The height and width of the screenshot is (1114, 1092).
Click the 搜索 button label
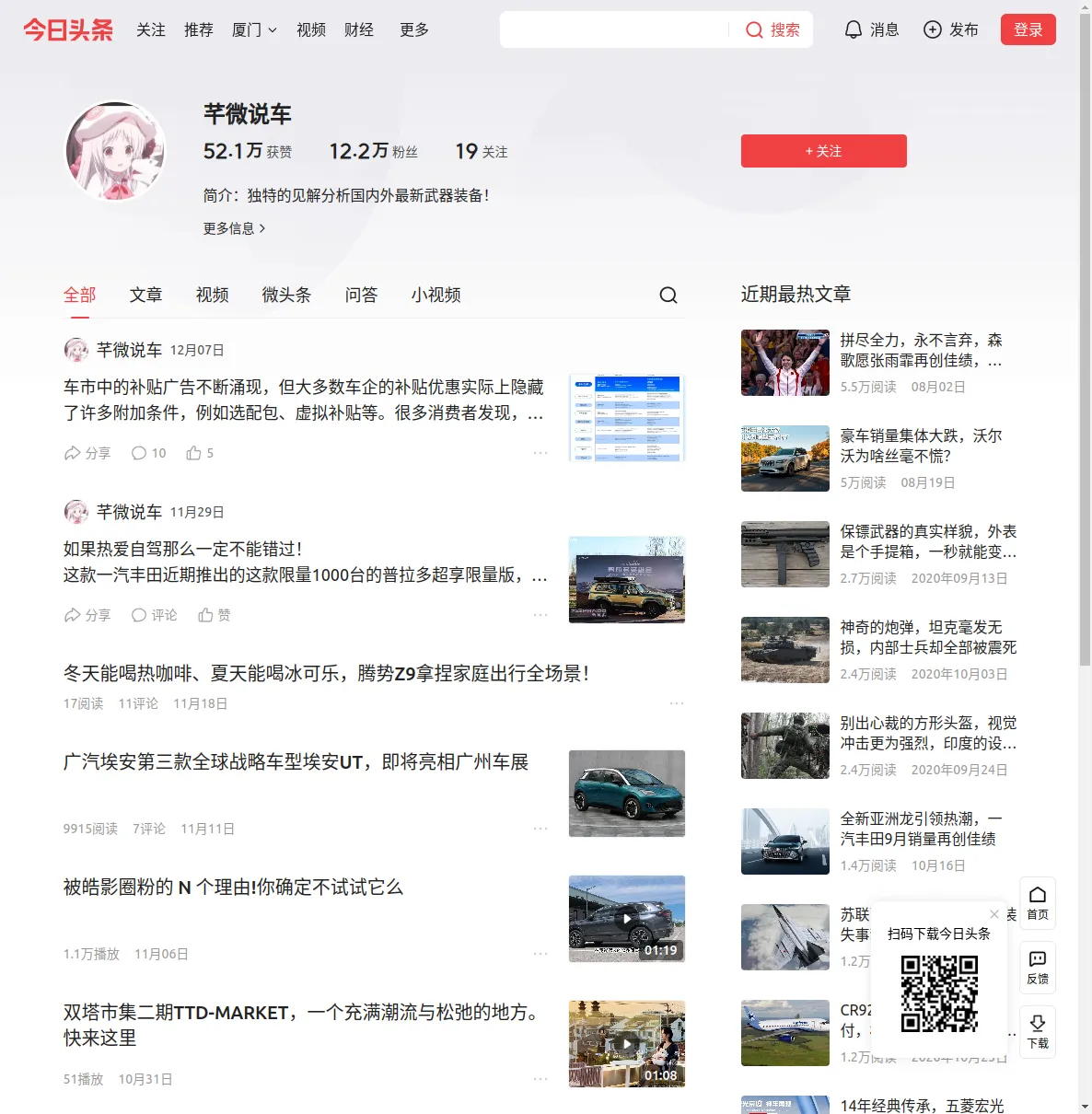[x=785, y=29]
